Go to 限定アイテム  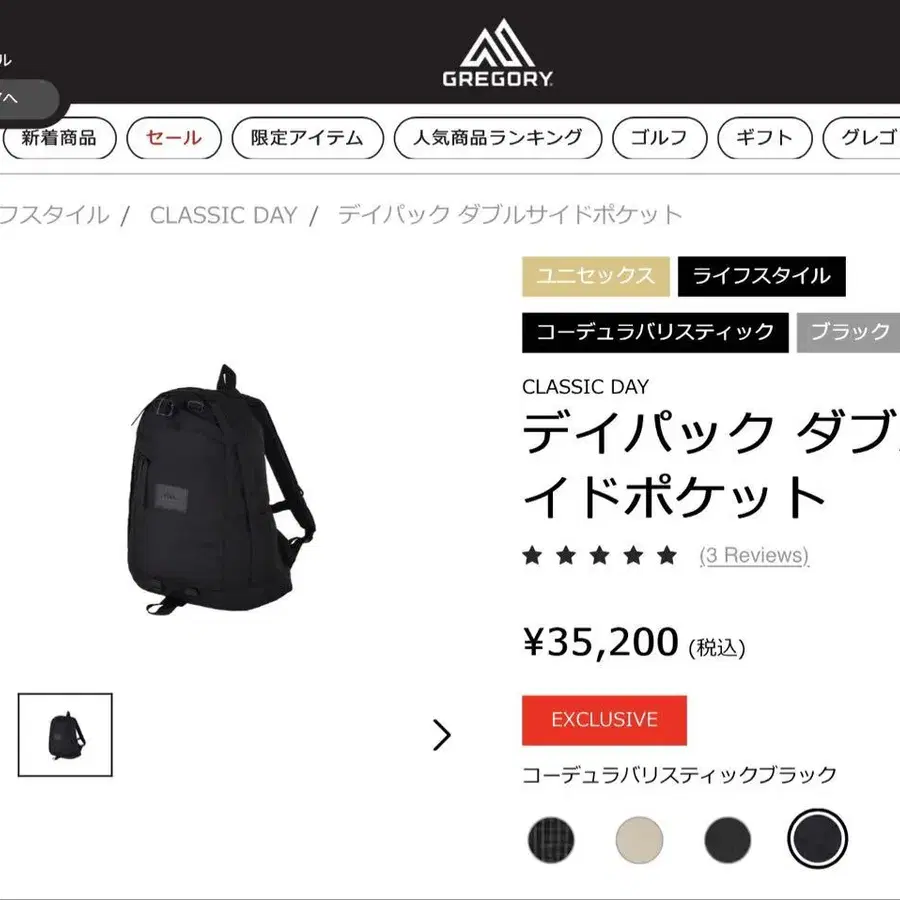307,138
